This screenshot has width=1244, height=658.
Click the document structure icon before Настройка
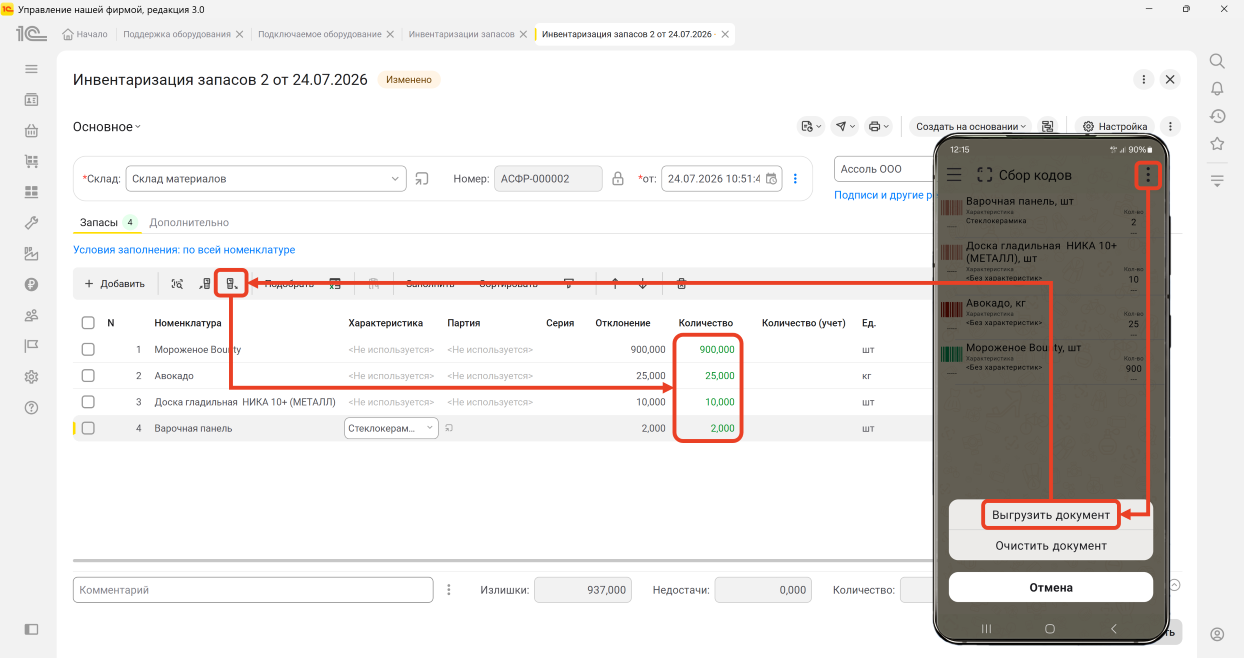pos(1048,127)
